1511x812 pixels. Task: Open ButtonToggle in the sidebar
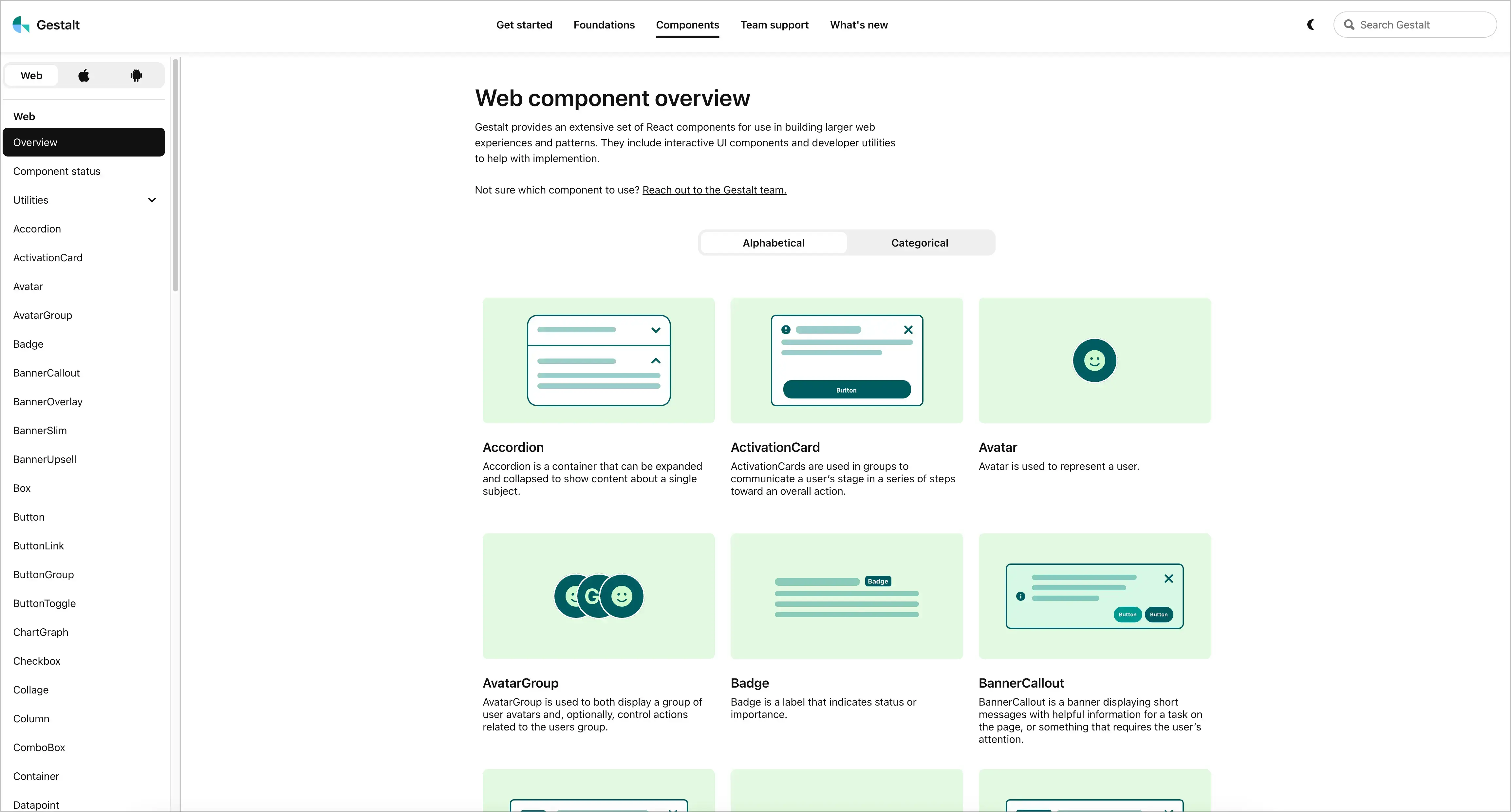click(84, 603)
